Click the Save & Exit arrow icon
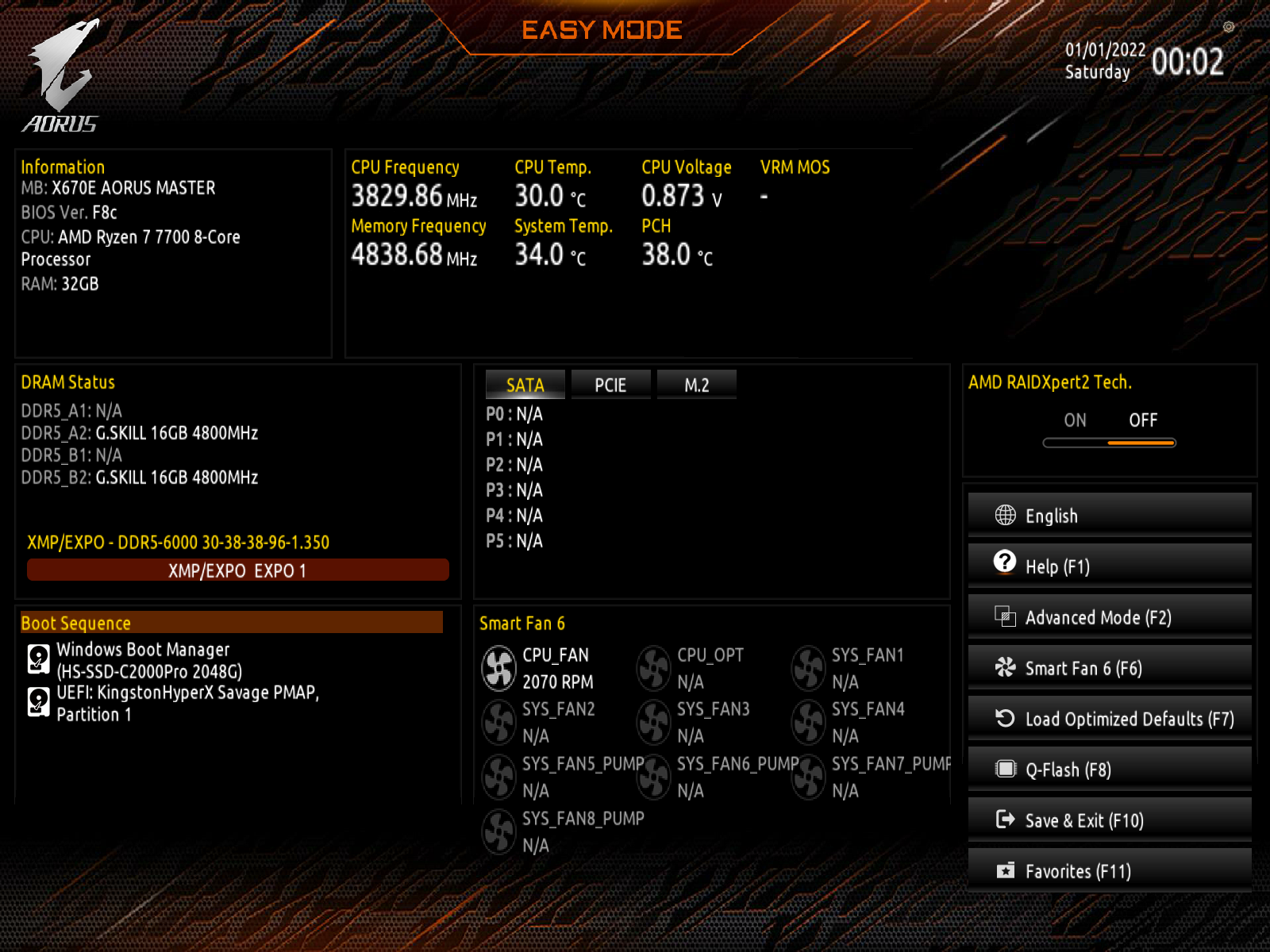Viewport: 1270px width, 952px height. click(x=1005, y=820)
